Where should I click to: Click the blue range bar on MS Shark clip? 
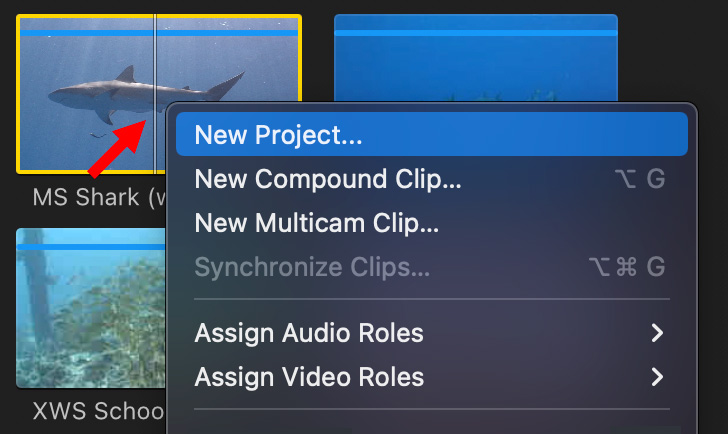click(159, 33)
